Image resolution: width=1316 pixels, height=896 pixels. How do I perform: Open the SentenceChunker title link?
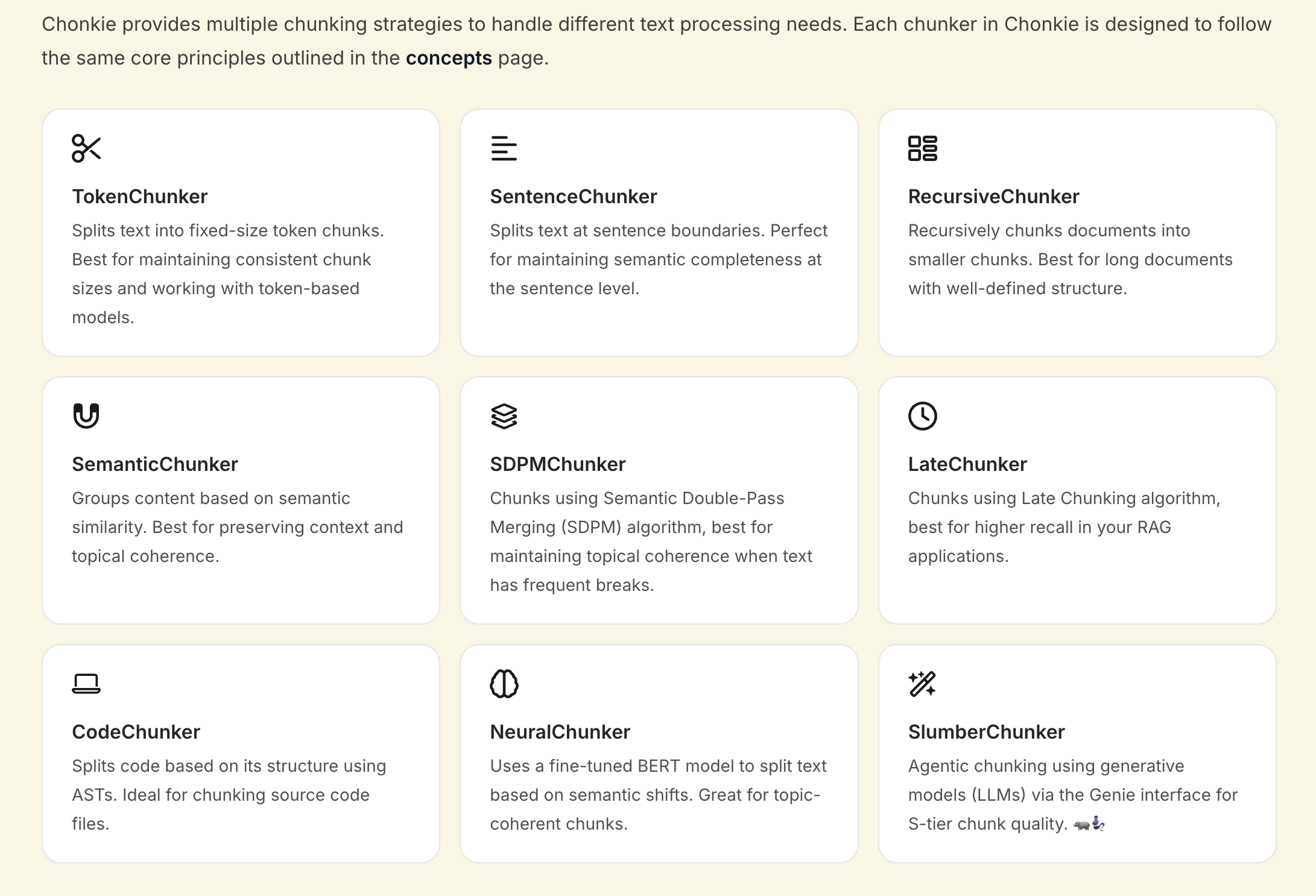pos(573,197)
